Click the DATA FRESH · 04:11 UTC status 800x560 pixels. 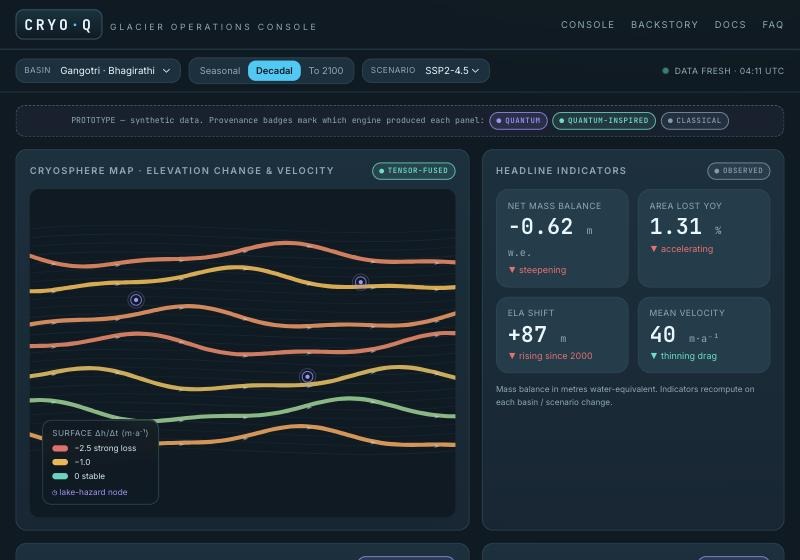[723, 71]
